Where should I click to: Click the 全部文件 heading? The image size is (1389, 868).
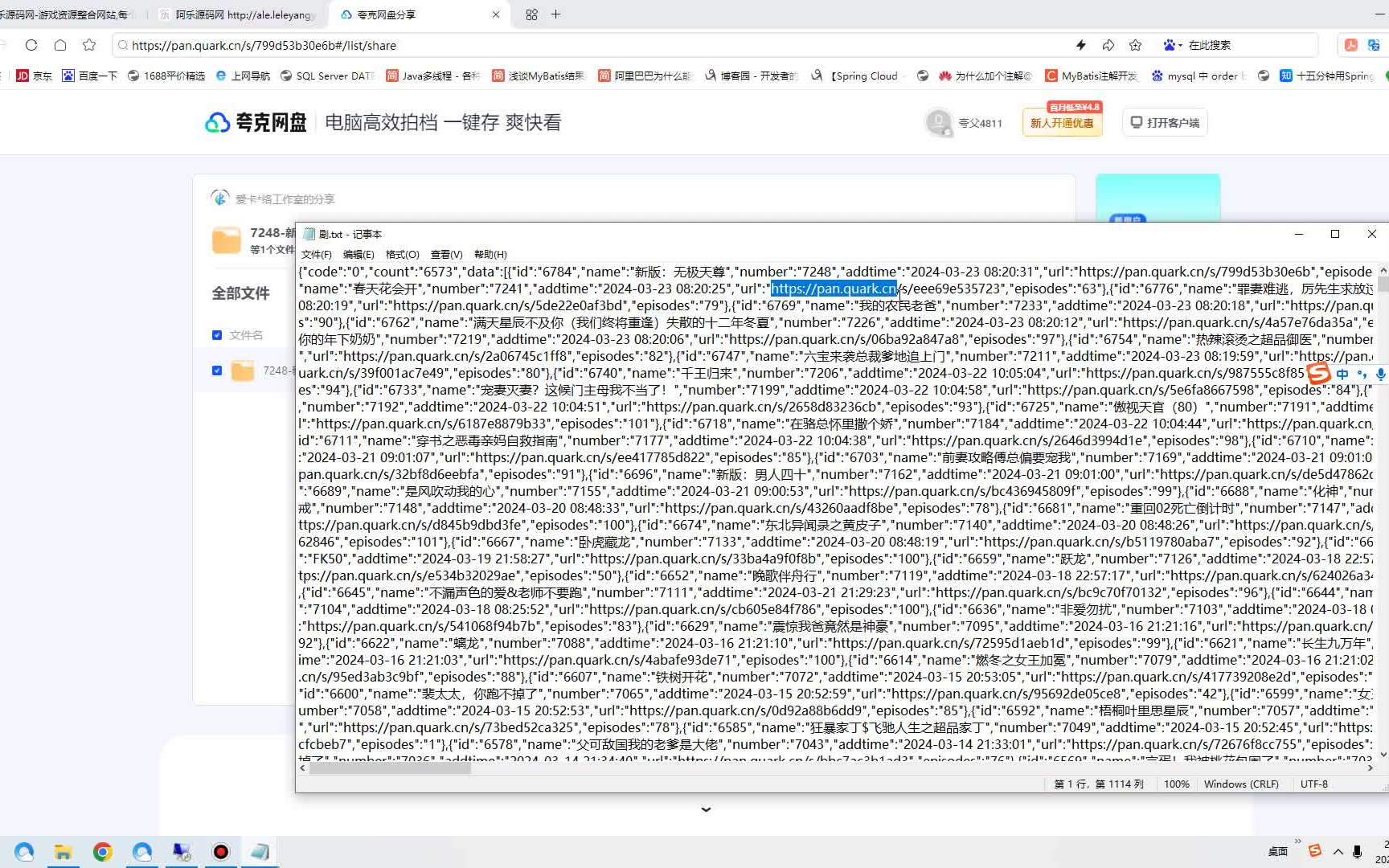[x=240, y=293]
